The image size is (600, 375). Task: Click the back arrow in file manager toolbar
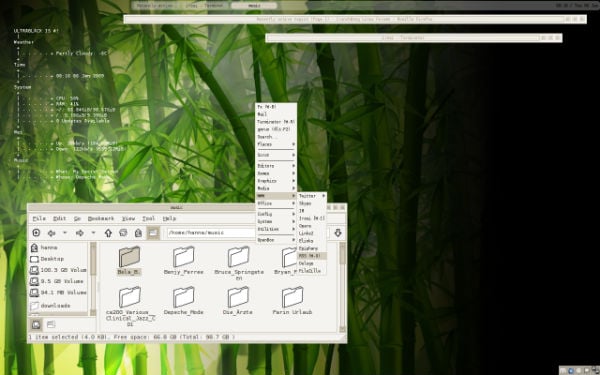tap(51, 233)
